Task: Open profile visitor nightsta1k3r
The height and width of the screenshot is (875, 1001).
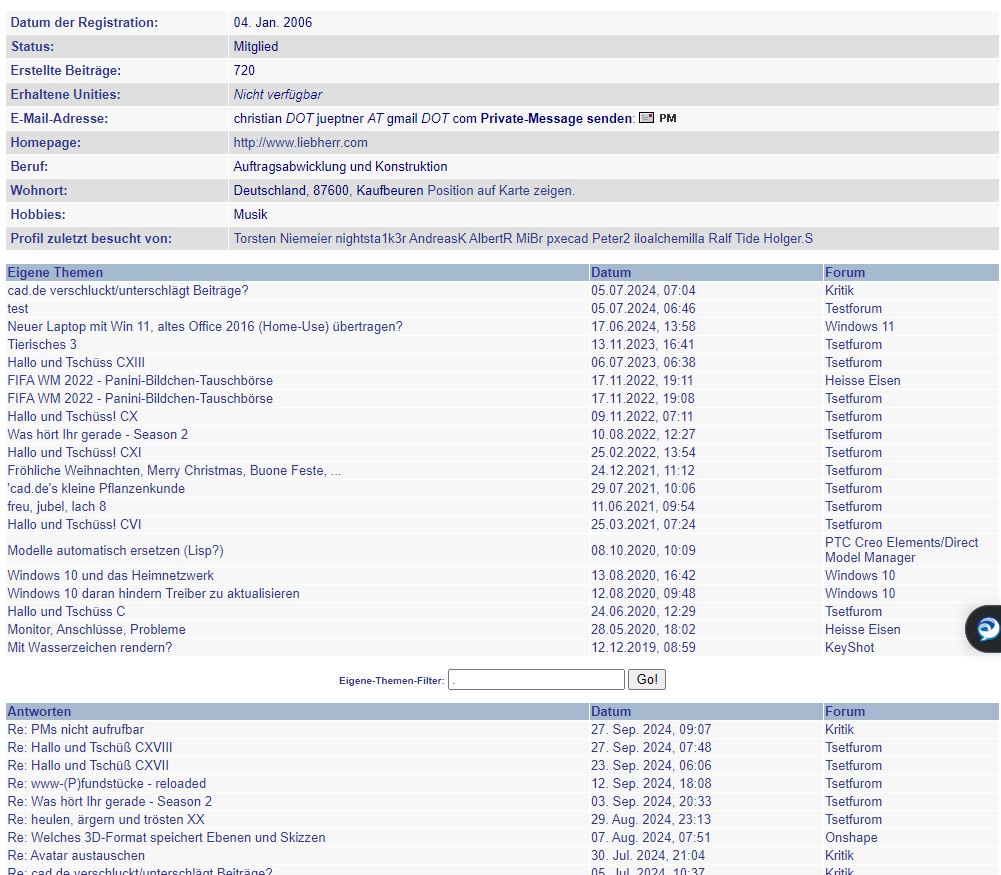Action: pos(370,239)
